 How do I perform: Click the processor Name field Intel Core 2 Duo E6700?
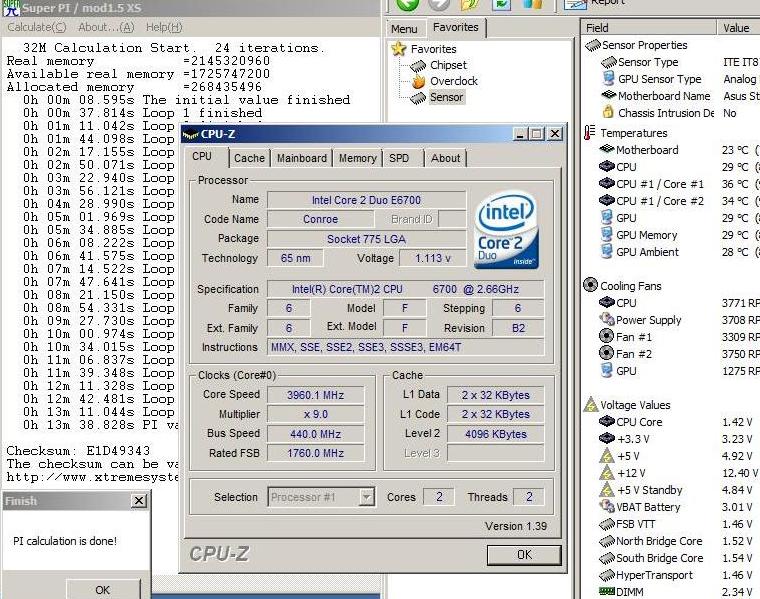click(x=366, y=200)
